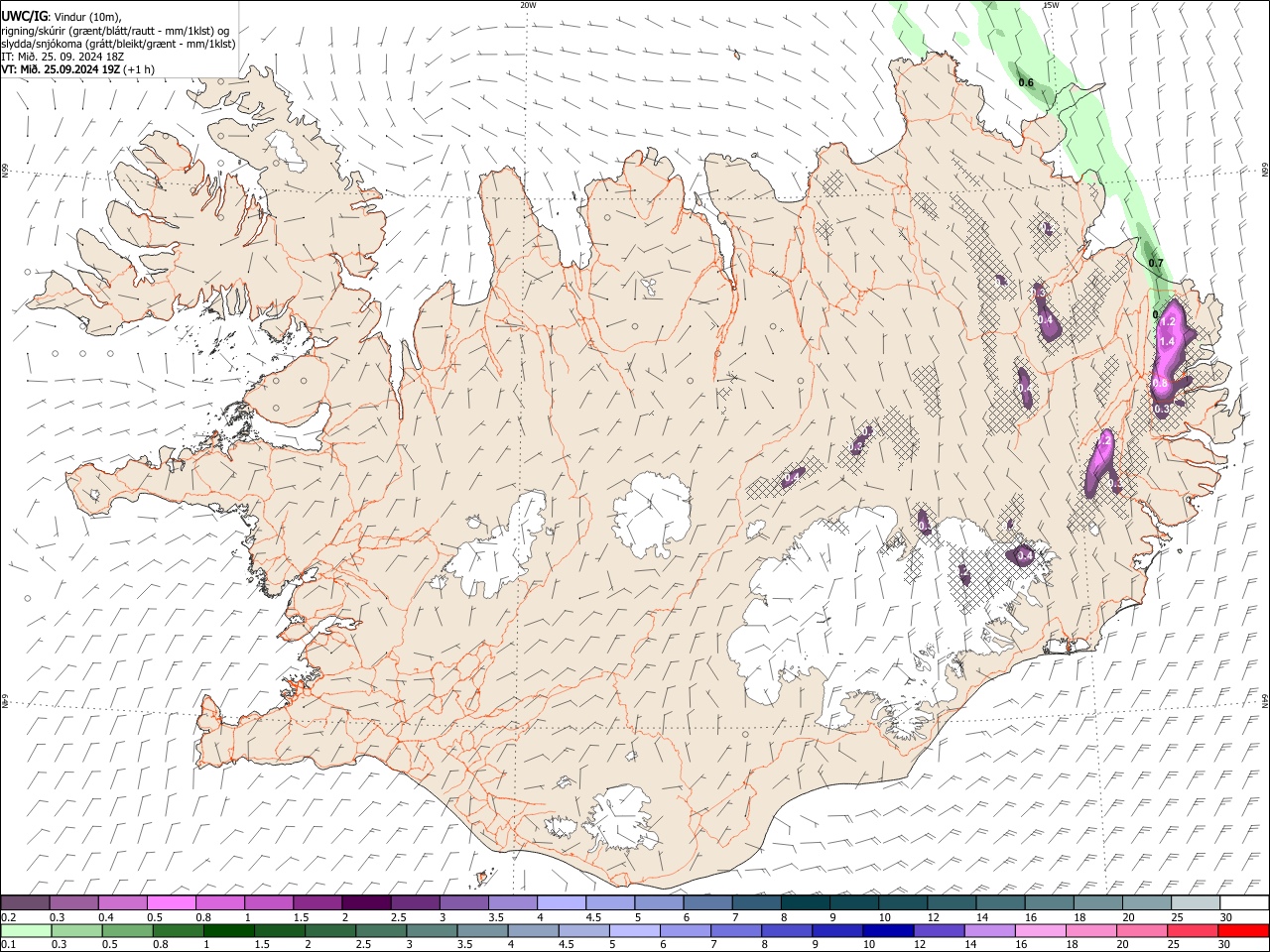Click the deep blue rain swatch labeled 10

click(887, 931)
